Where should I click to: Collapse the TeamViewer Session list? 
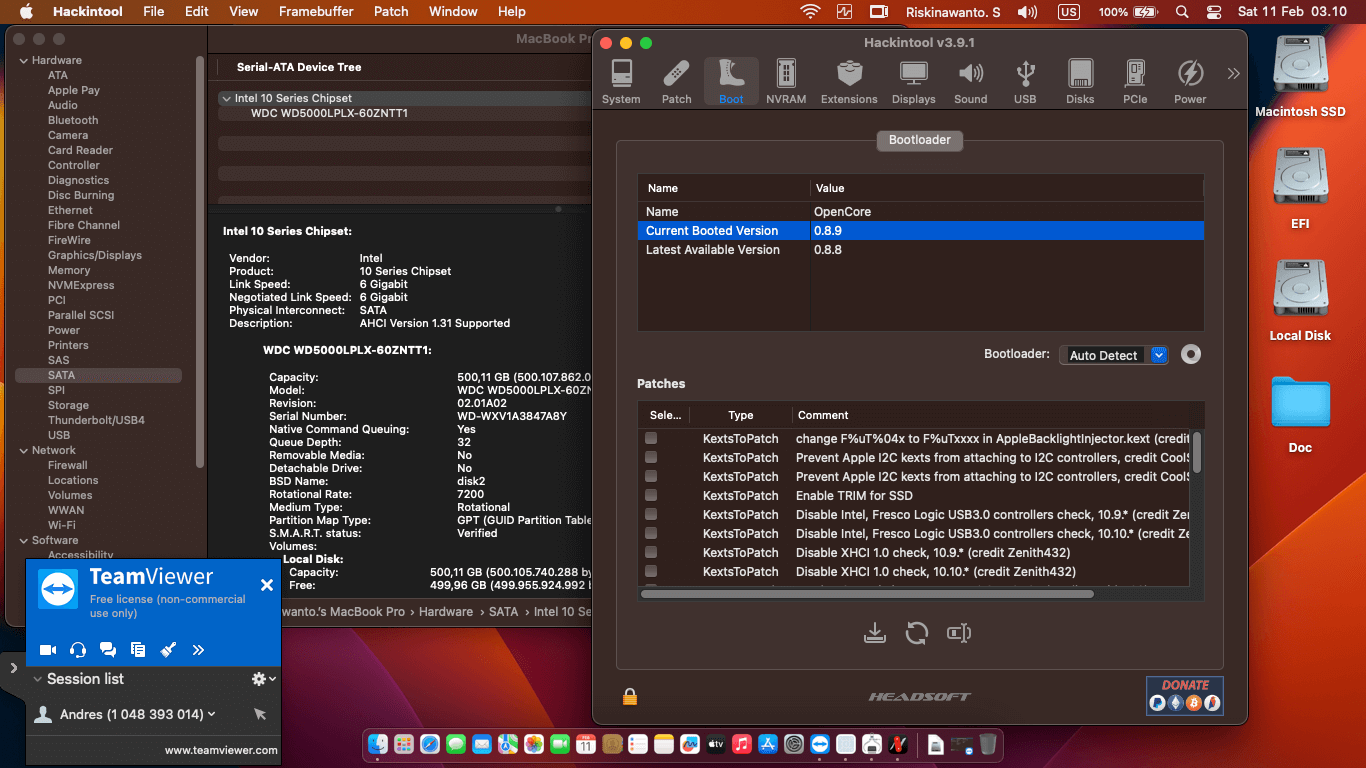[x=38, y=679]
